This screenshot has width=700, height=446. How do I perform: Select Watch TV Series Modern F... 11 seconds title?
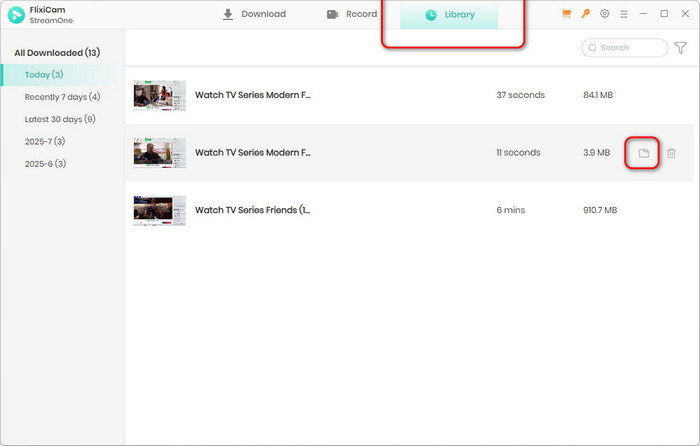253,153
